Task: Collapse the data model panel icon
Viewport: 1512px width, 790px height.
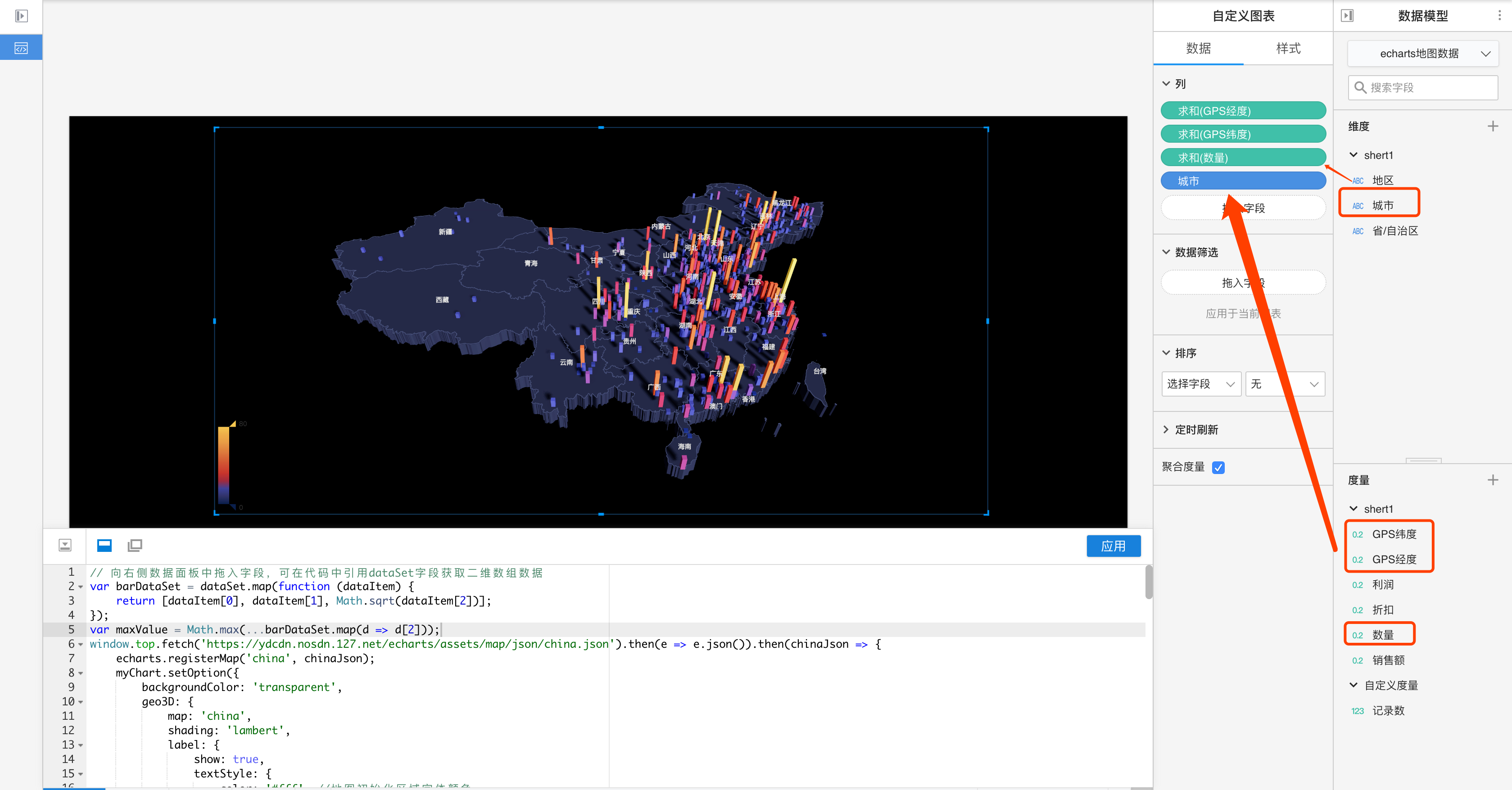Action: [1347, 16]
